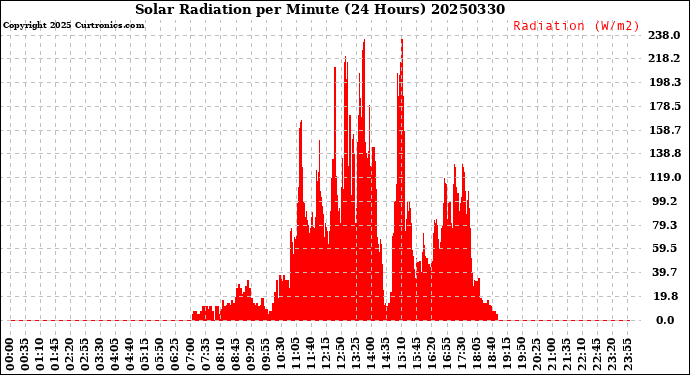Click the 02:20 time label
The image size is (690, 375).
70,355
